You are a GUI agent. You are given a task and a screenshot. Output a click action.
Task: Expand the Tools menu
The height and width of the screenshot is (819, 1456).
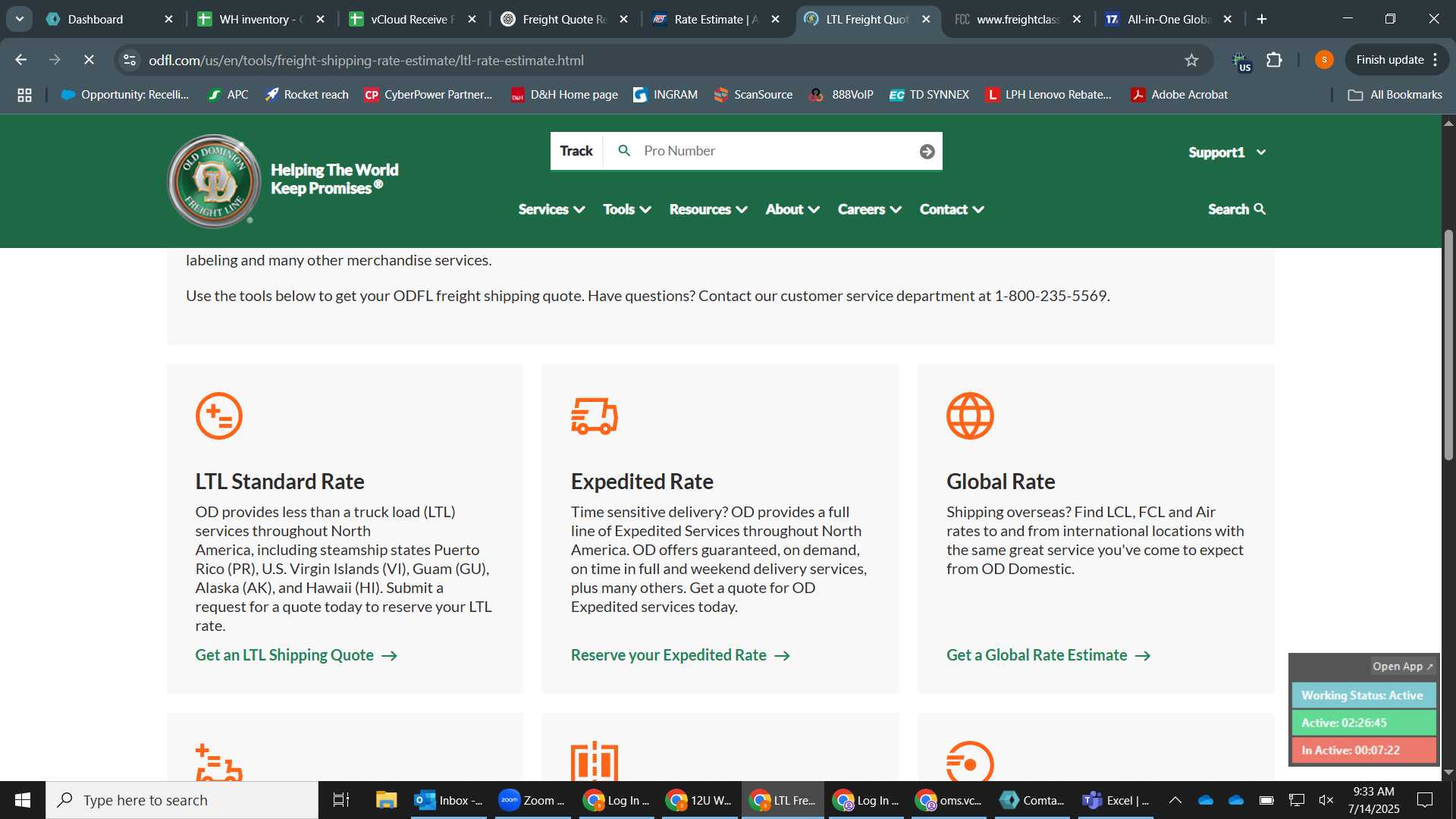[x=627, y=209]
